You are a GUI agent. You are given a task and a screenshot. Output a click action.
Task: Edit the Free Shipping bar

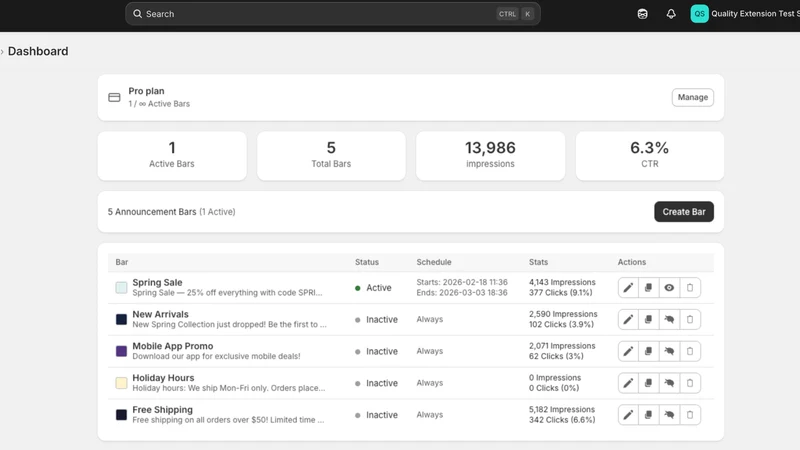click(628, 415)
